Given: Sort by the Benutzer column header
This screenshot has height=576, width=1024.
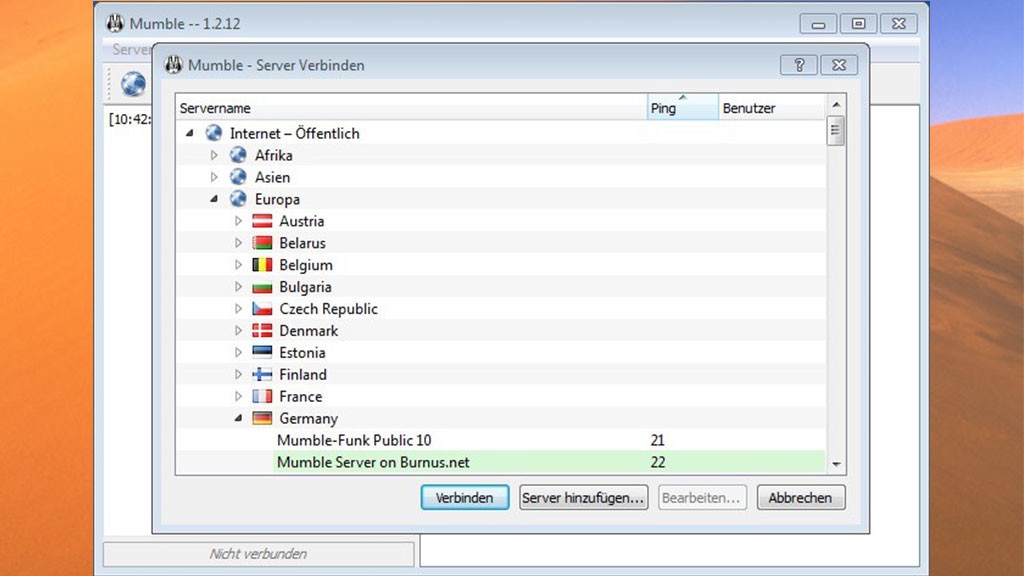Looking at the screenshot, I should point(770,108).
